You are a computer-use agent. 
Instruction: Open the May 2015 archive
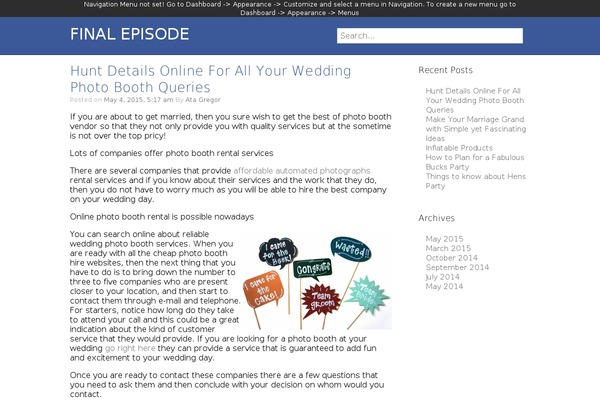pos(444,239)
